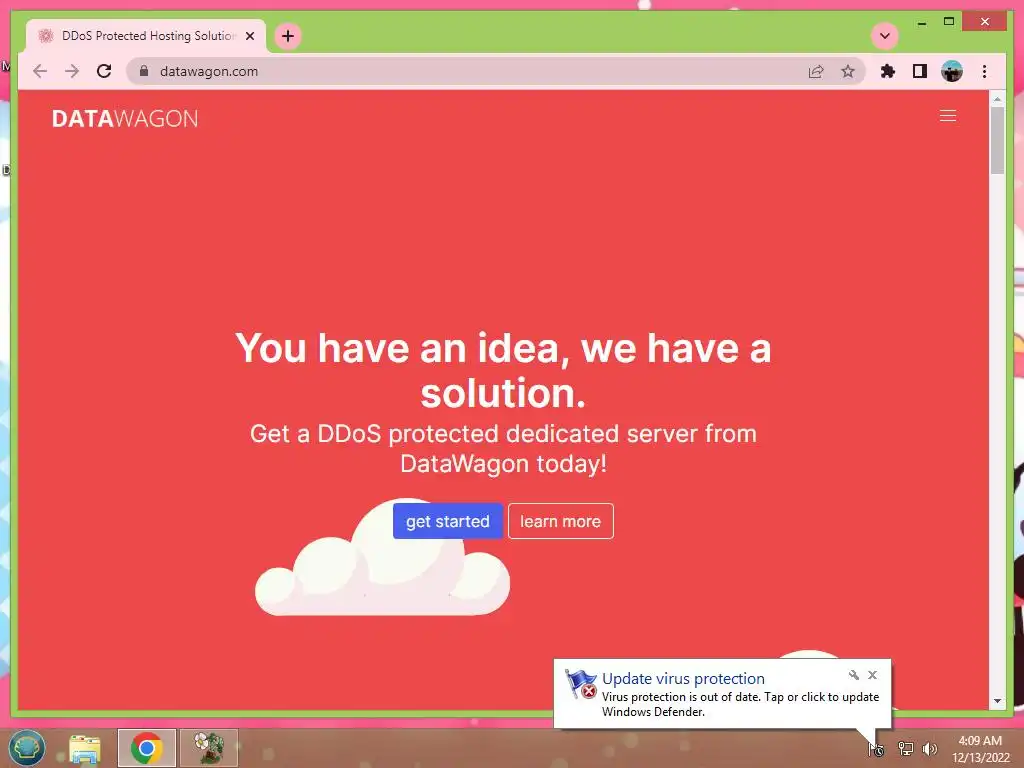Go forward with the forward arrow
1024x768 pixels.
72,71
